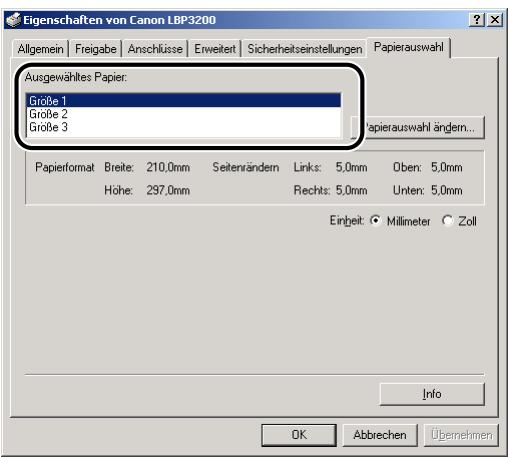Click the printer icon in title bar
Image resolution: width=509 pixels, height=457 pixels.
click(13, 20)
